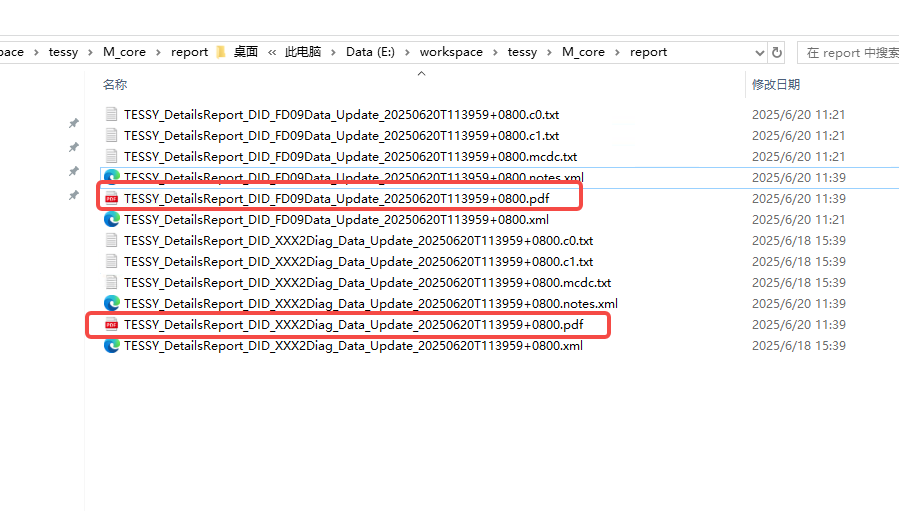
Task: Go to 桌面 in the address bar
Action: pos(245,52)
